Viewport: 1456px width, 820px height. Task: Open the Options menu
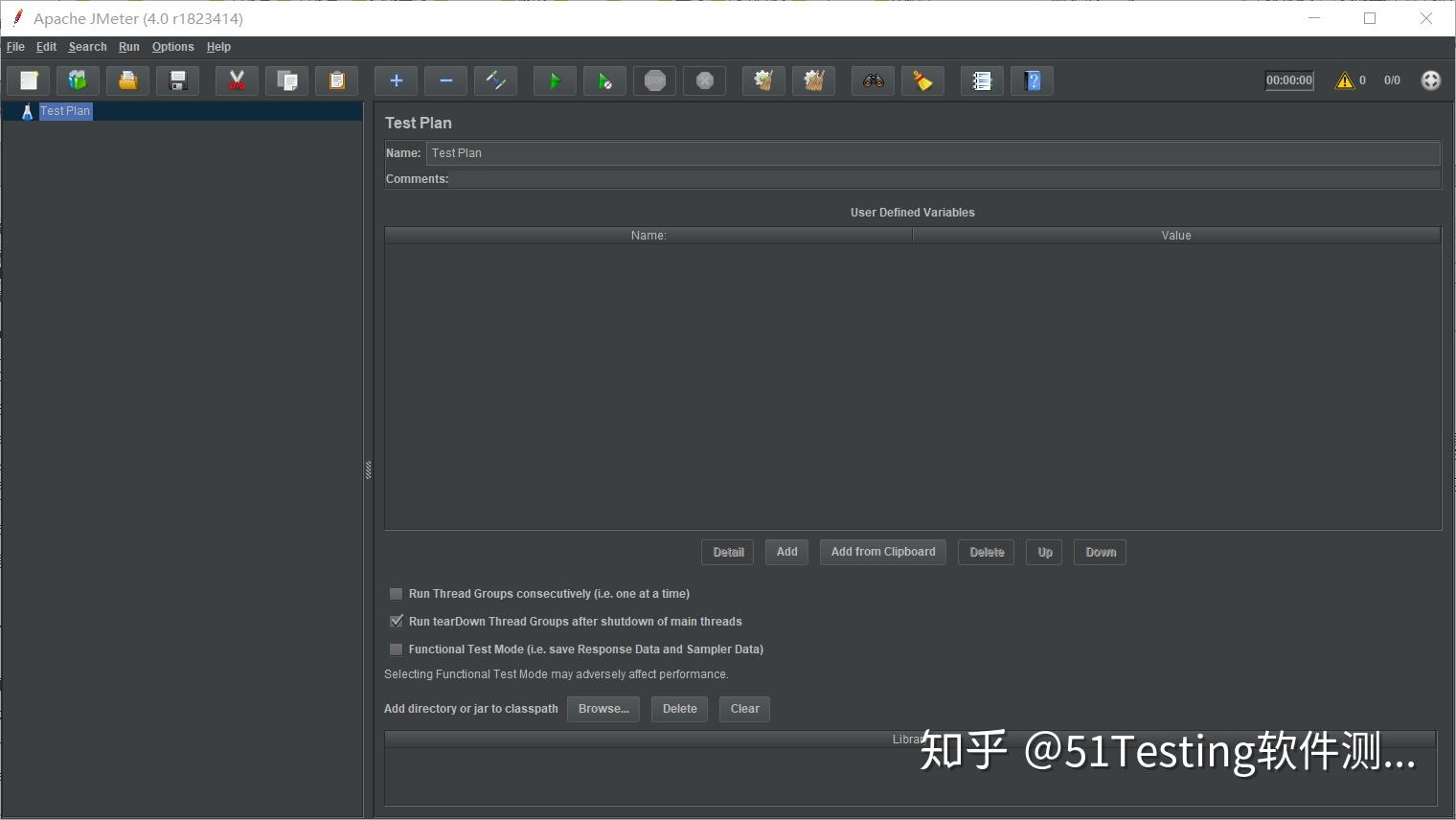(172, 47)
